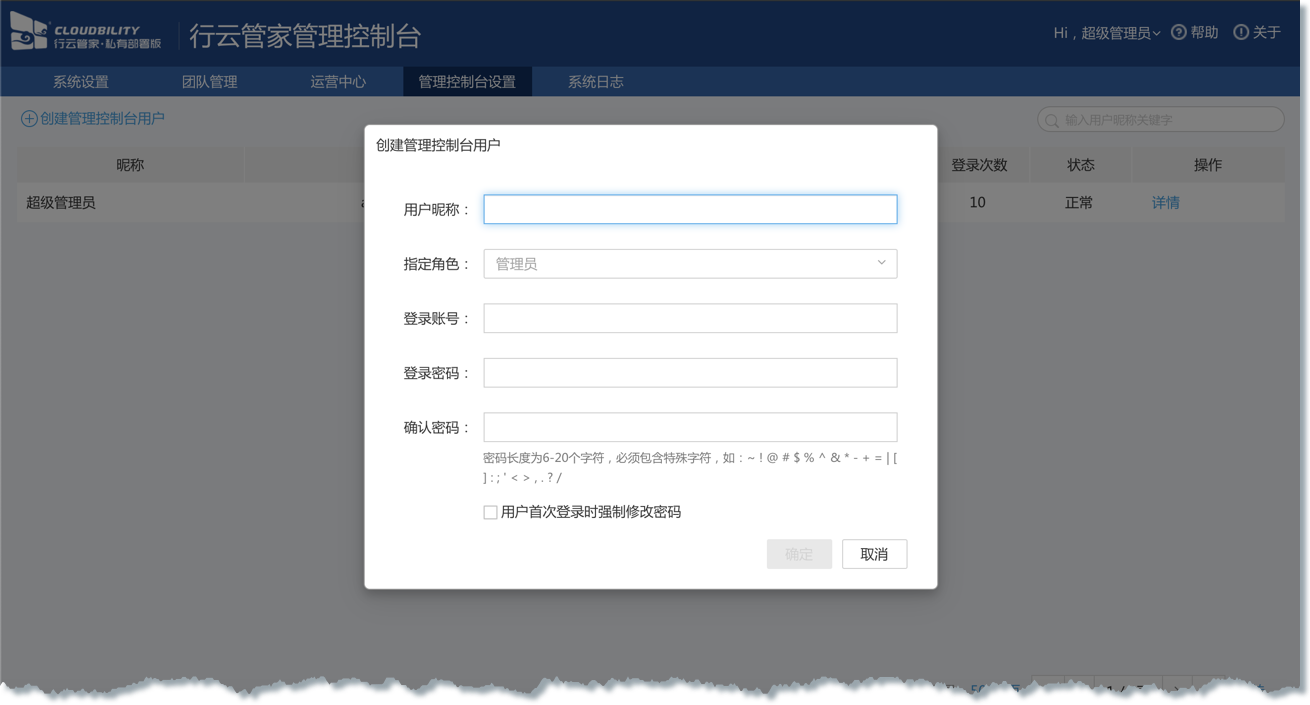Click the user nickname search box
The width and height of the screenshot is (1310, 705).
pyautogui.click(x=1161, y=120)
